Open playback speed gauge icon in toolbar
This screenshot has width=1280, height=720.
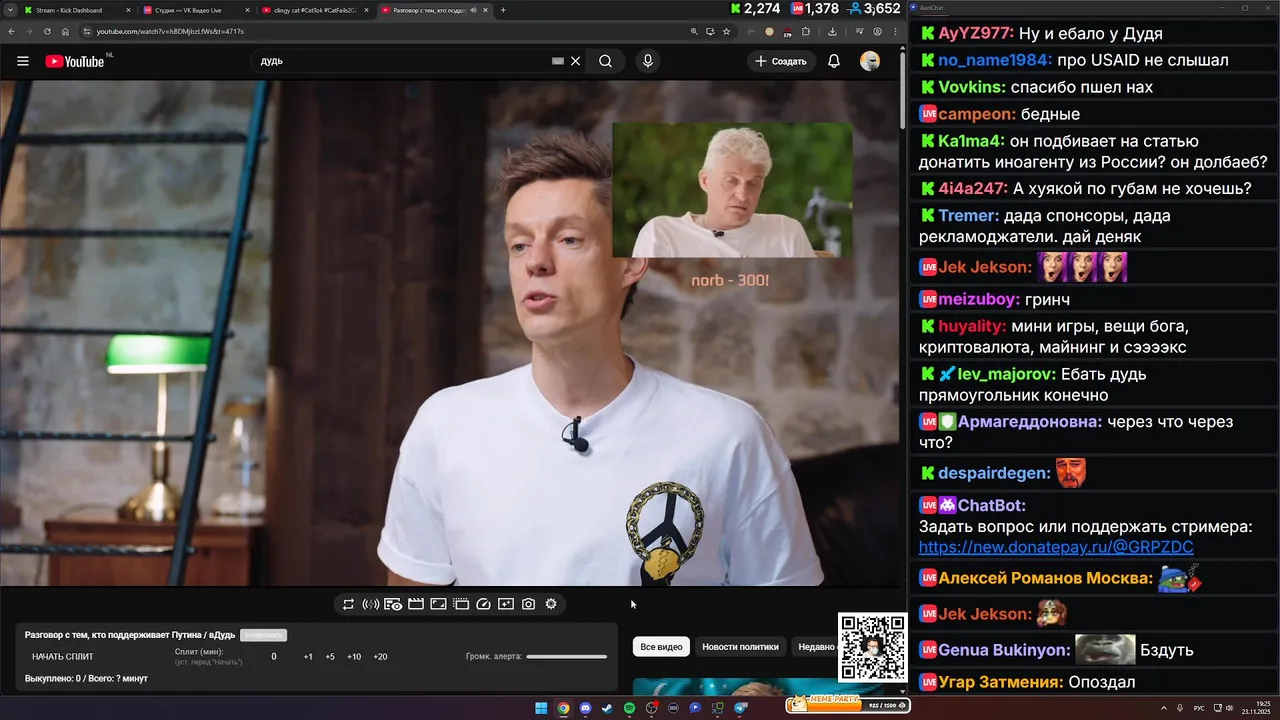click(483, 604)
